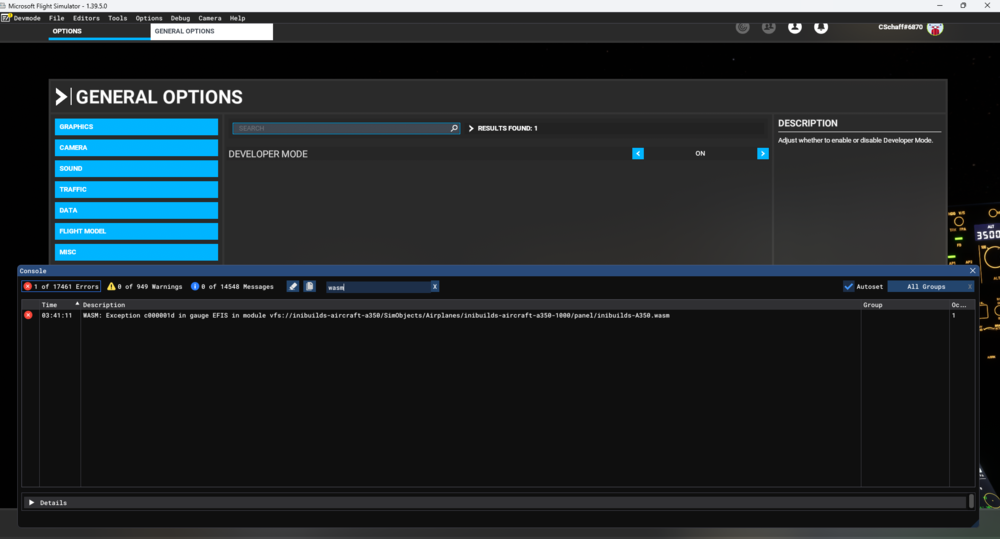This screenshot has height=539, width=1000.
Task: Click the options Search input field
Action: tap(340, 128)
